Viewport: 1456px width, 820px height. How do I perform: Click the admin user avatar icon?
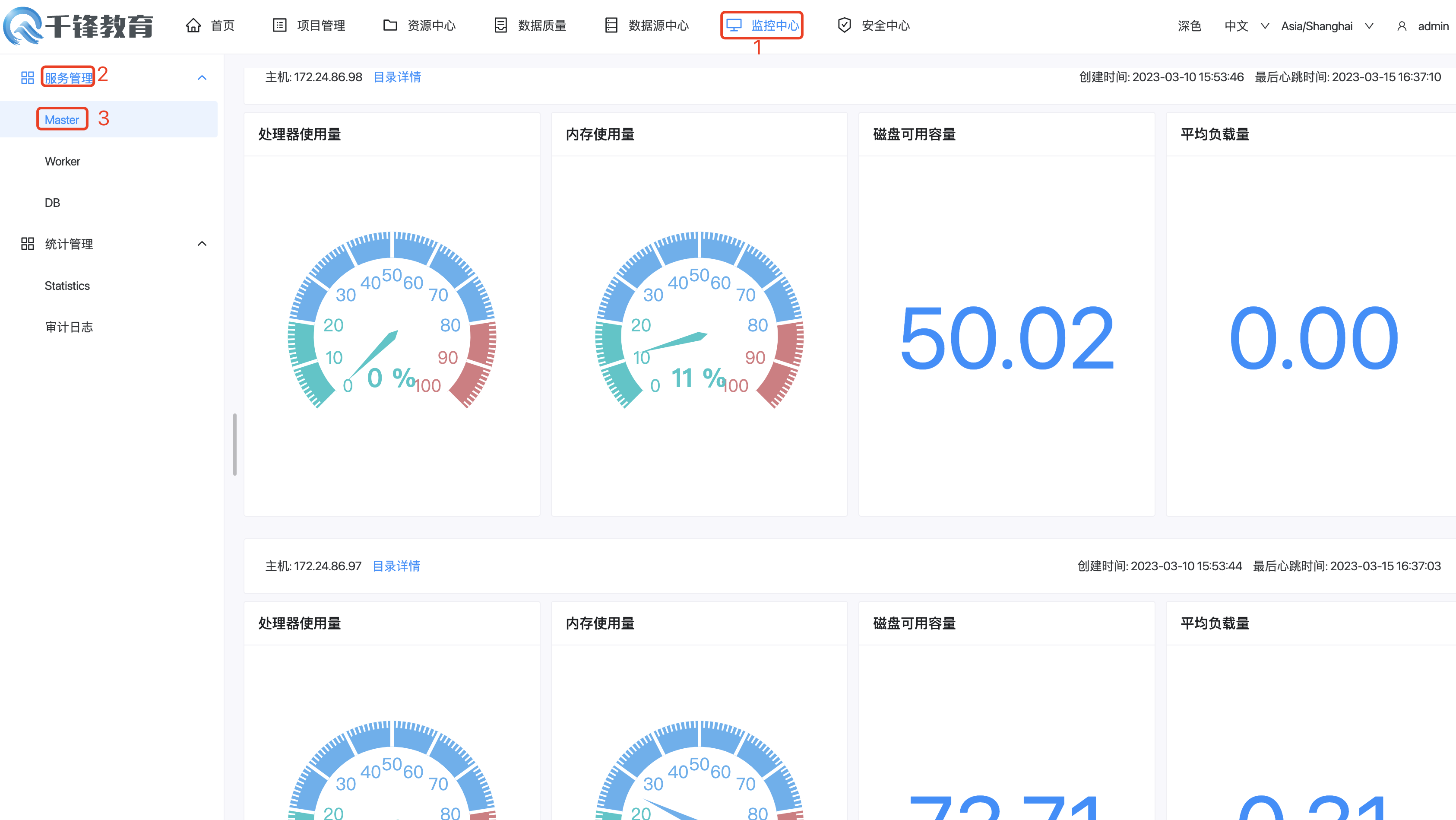[x=1401, y=26]
